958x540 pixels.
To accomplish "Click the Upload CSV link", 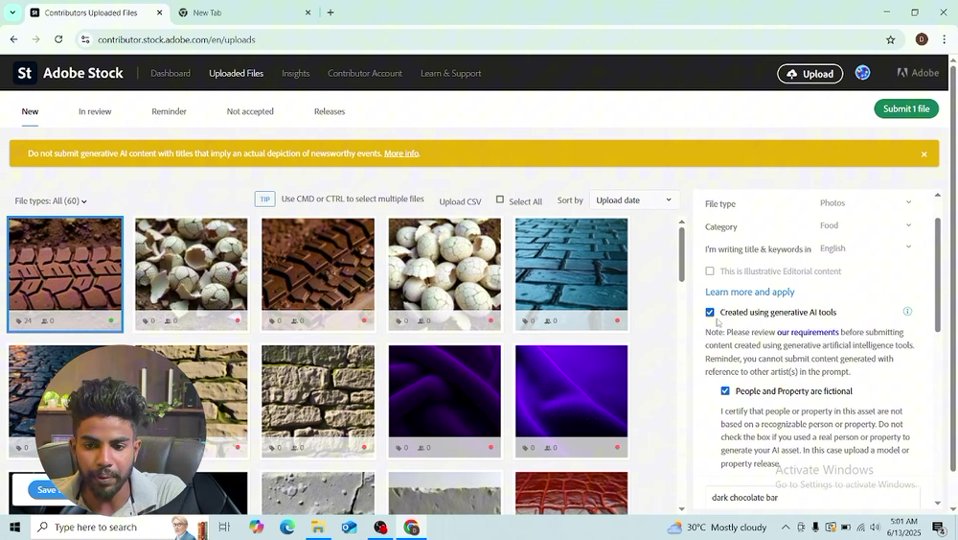I will point(460,201).
